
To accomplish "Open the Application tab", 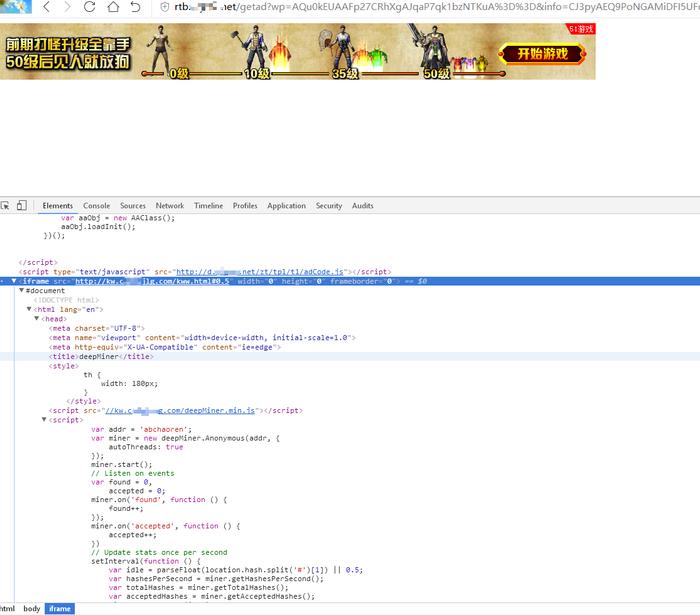I will coord(287,206).
